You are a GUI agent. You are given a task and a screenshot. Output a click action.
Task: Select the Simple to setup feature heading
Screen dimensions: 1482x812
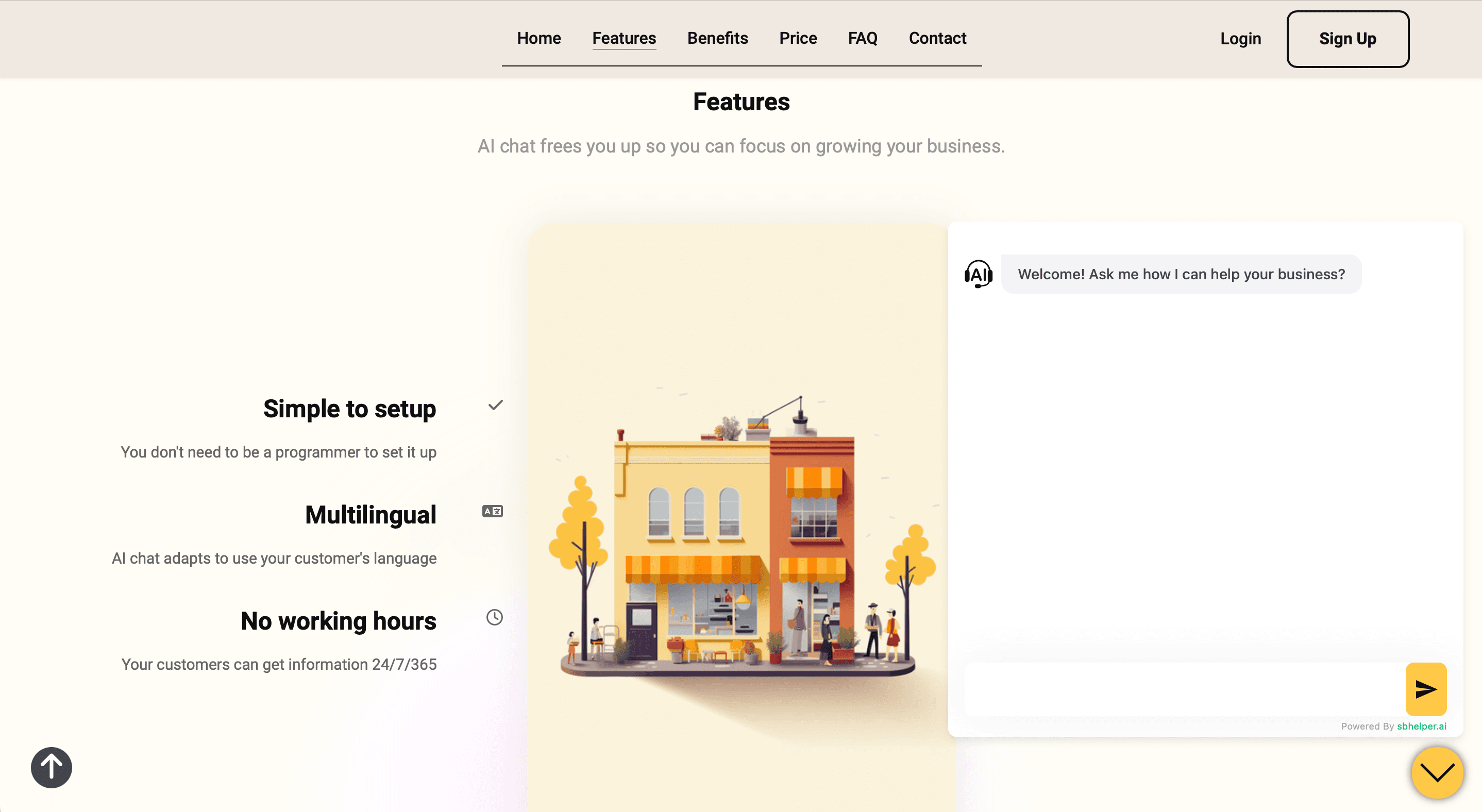pyautogui.click(x=349, y=409)
